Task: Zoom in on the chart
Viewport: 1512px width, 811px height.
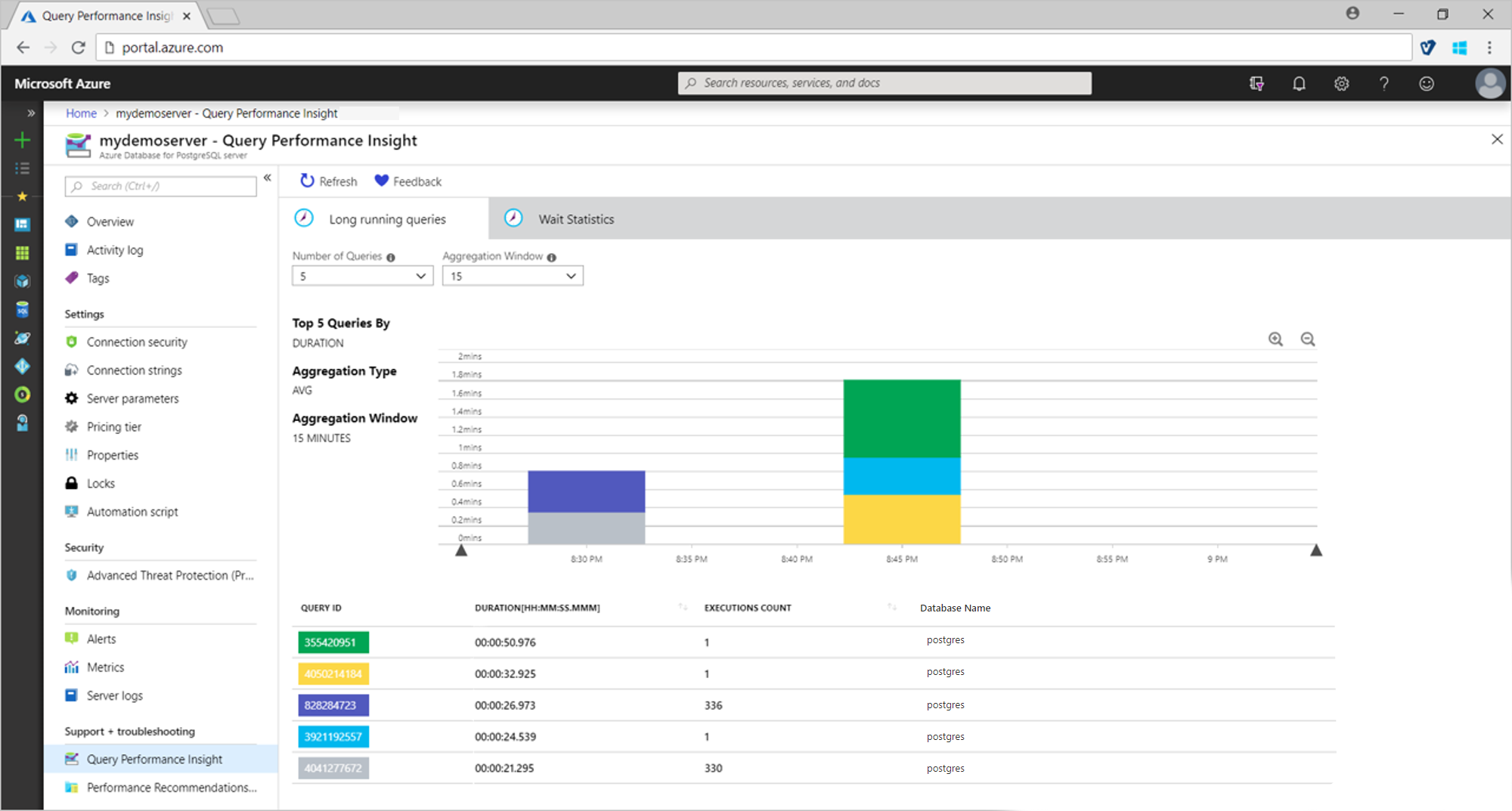Action: (1275, 339)
